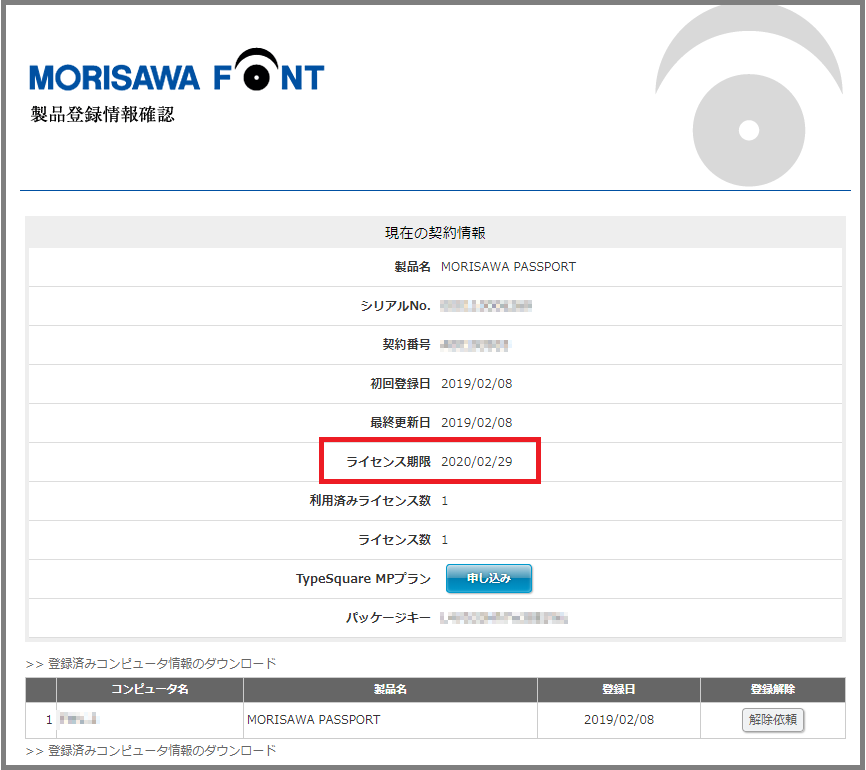Click the TypeSquare MPプラン label
Image resolution: width=866 pixels, height=770 pixels.
pyautogui.click(x=363, y=579)
